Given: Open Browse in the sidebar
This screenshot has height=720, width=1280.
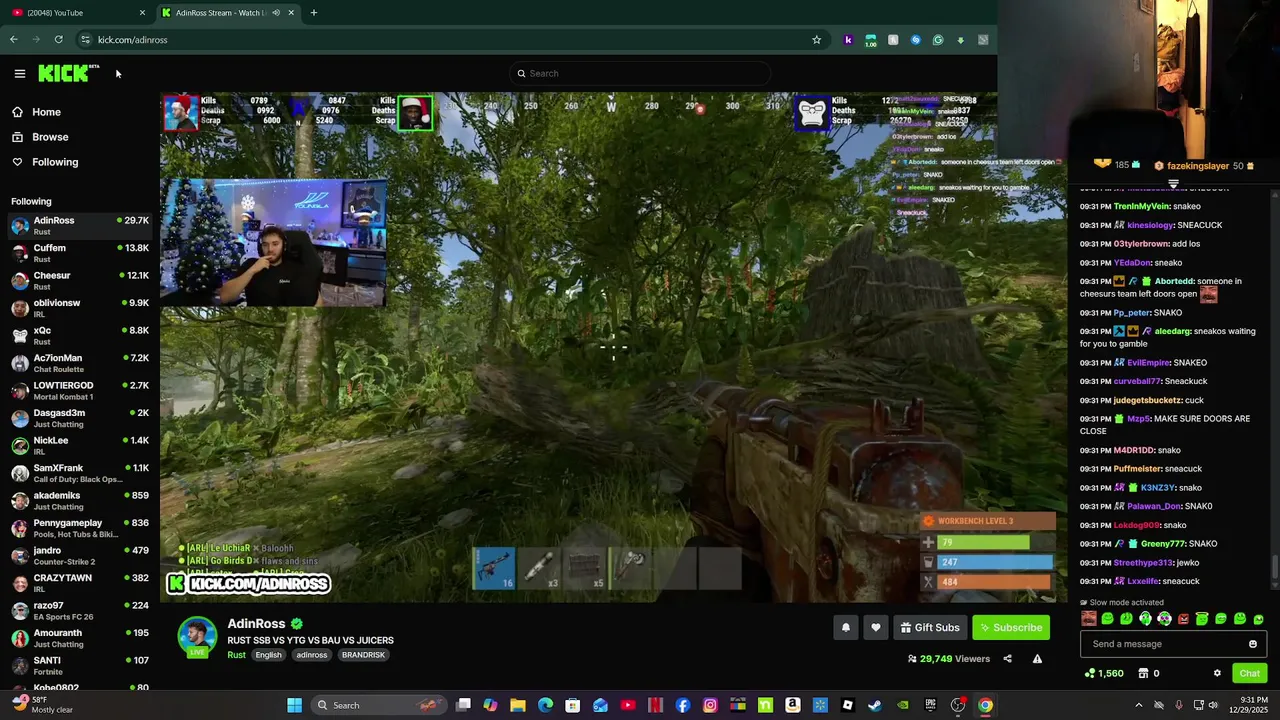Looking at the screenshot, I should pos(50,137).
